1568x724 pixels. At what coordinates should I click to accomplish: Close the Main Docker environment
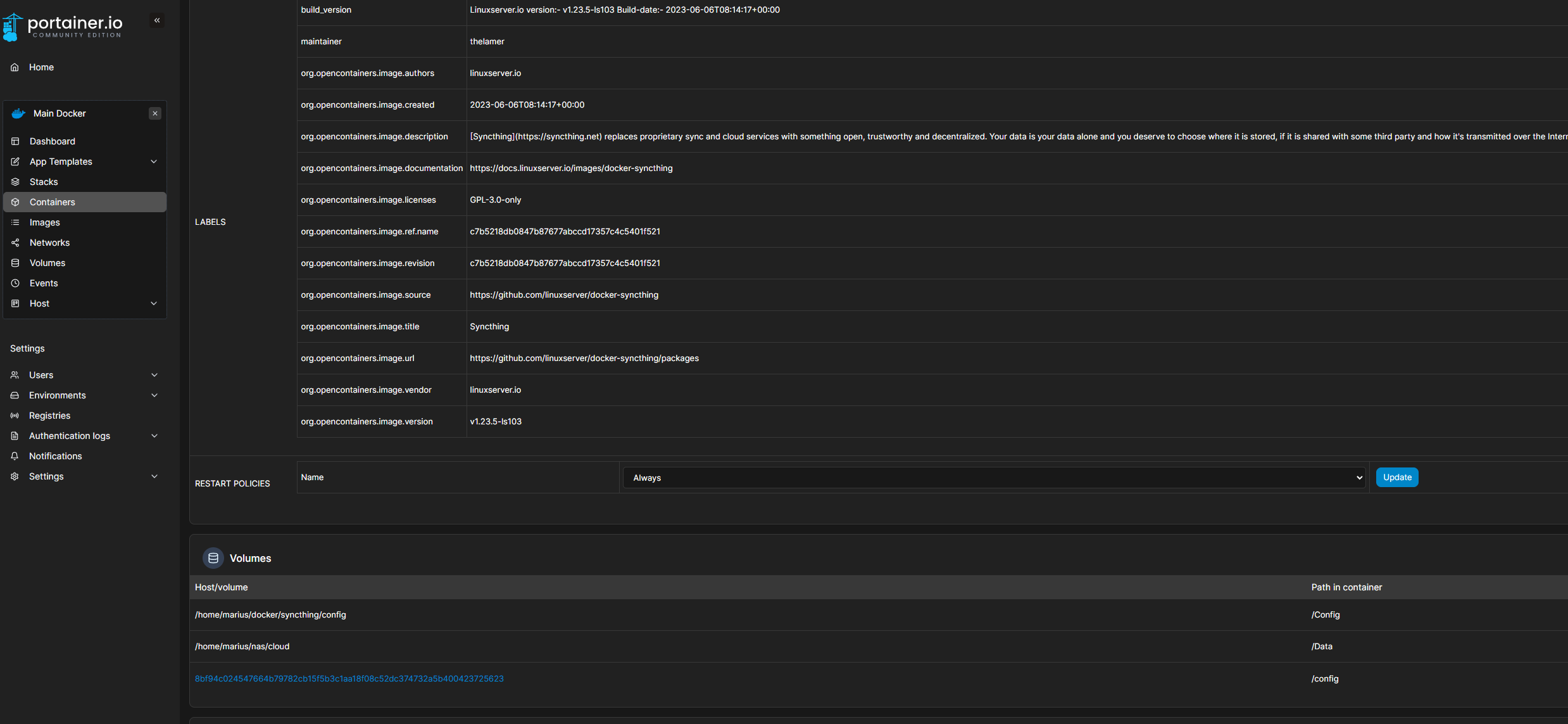click(x=155, y=113)
